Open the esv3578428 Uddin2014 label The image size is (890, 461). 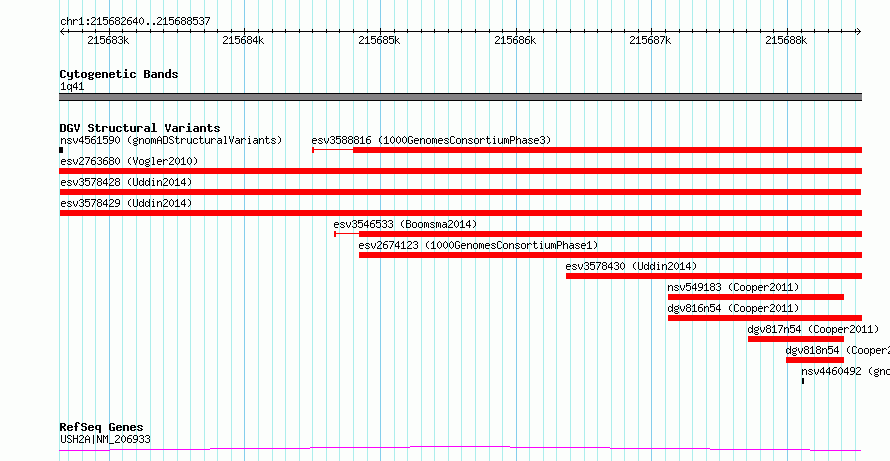126,182
